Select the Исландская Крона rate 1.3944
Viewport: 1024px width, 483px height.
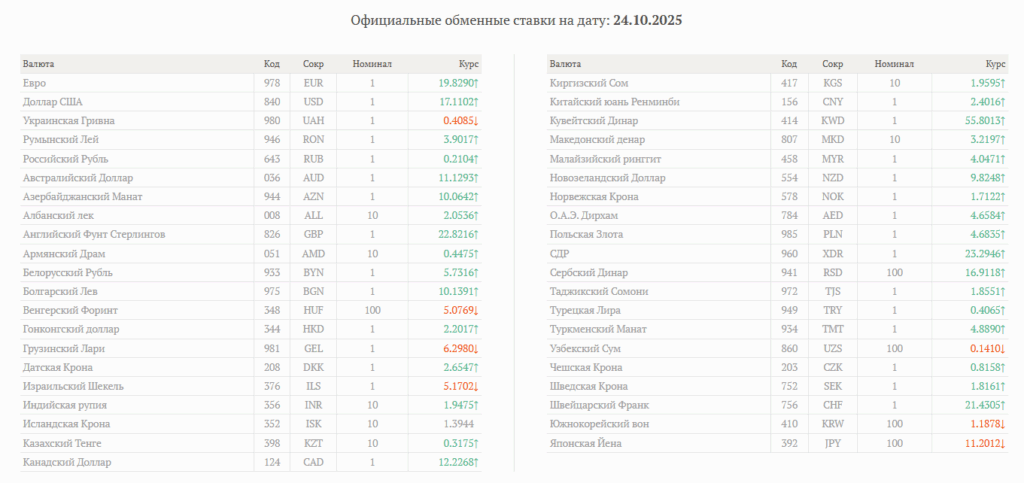pos(455,424)
